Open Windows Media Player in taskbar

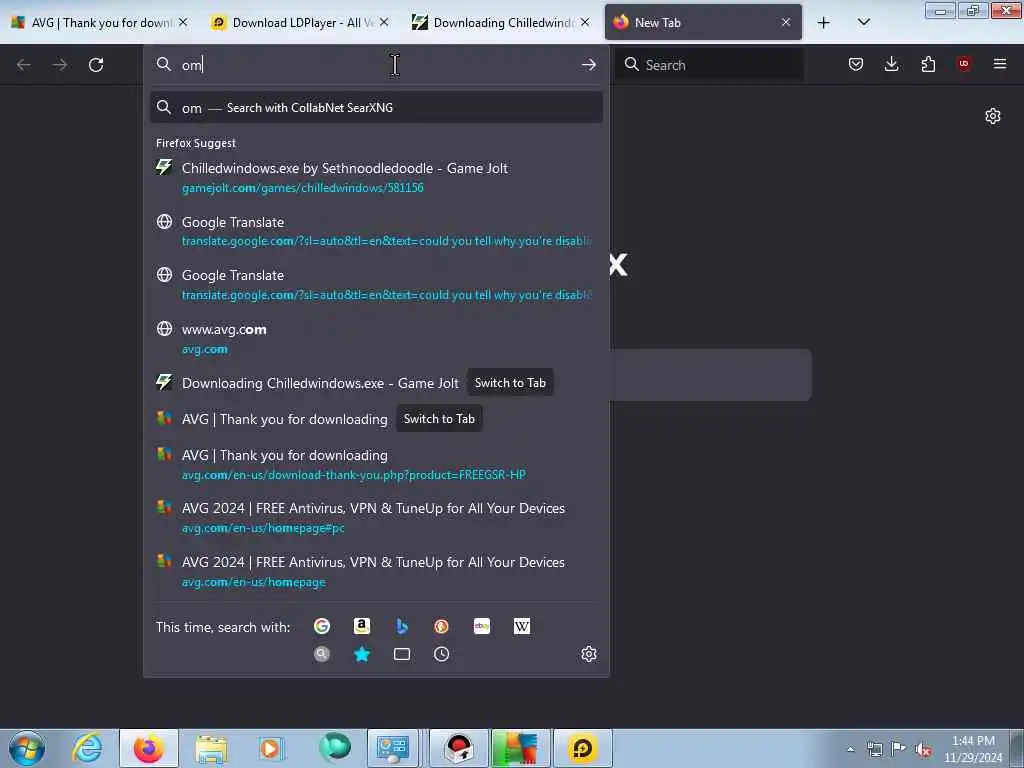coord(271,748)
